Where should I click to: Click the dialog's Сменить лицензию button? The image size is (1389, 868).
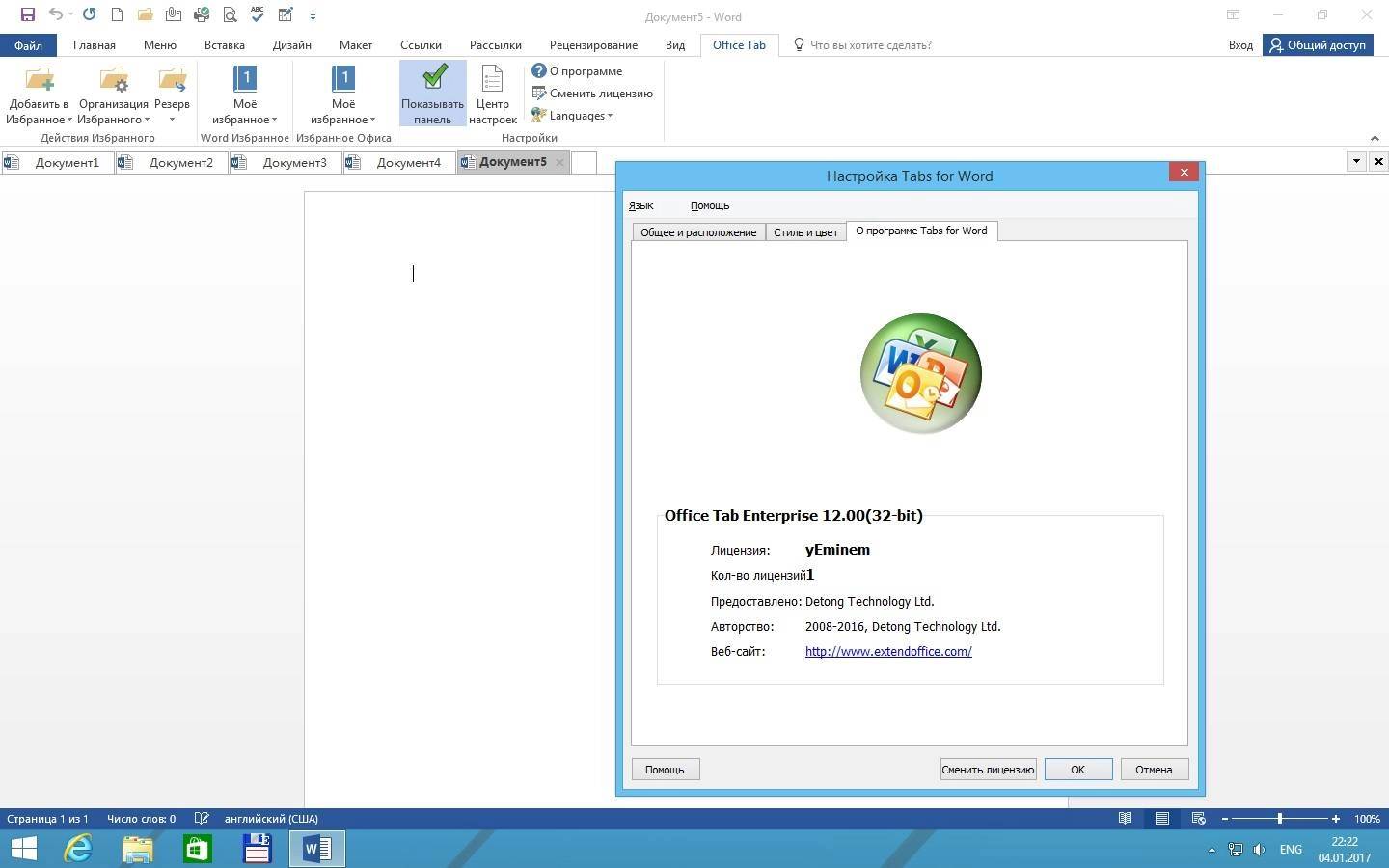[x=988, y=770]
